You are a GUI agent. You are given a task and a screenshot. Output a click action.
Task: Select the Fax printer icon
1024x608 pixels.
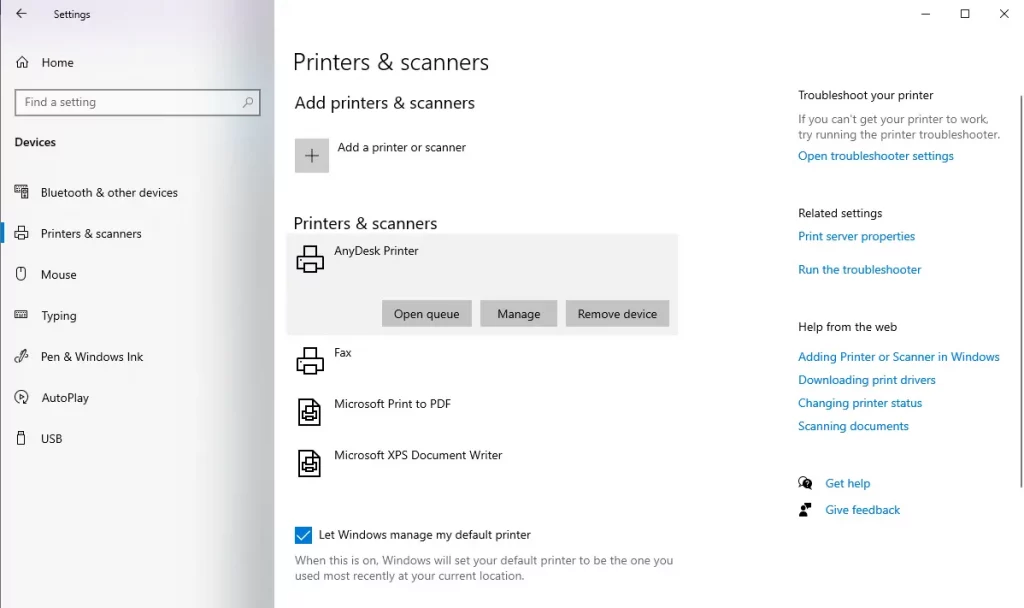click(x=310, y=360)
